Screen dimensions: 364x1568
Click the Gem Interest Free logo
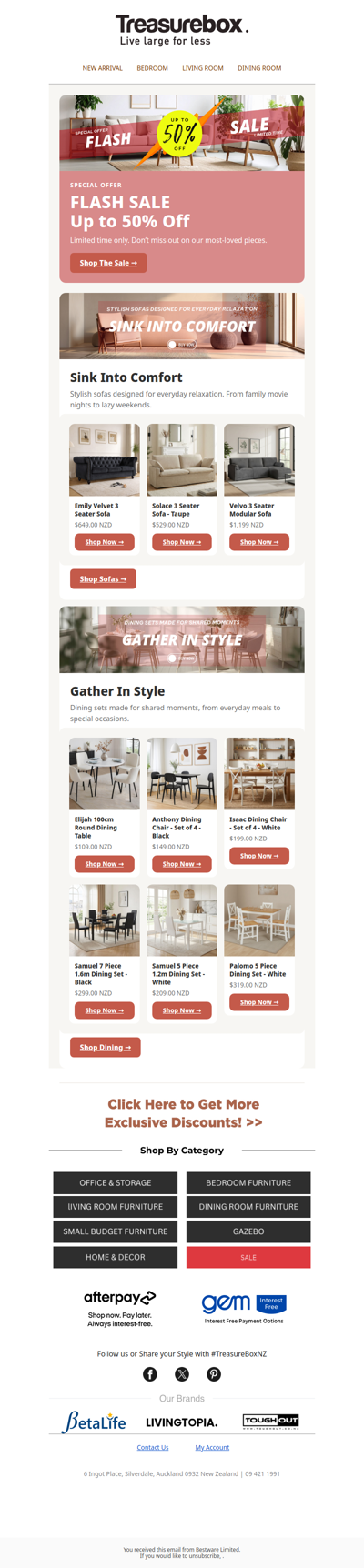tap(244, 1308)
